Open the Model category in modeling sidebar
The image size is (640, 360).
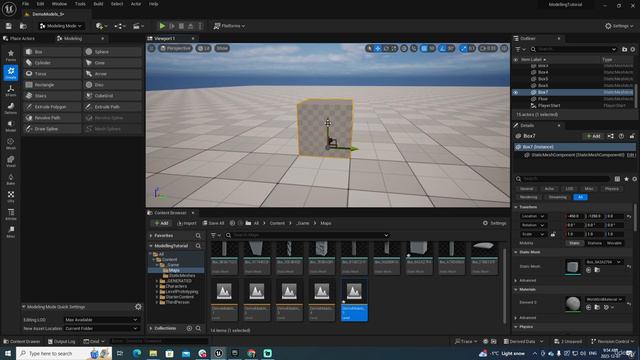pos(11,126)
